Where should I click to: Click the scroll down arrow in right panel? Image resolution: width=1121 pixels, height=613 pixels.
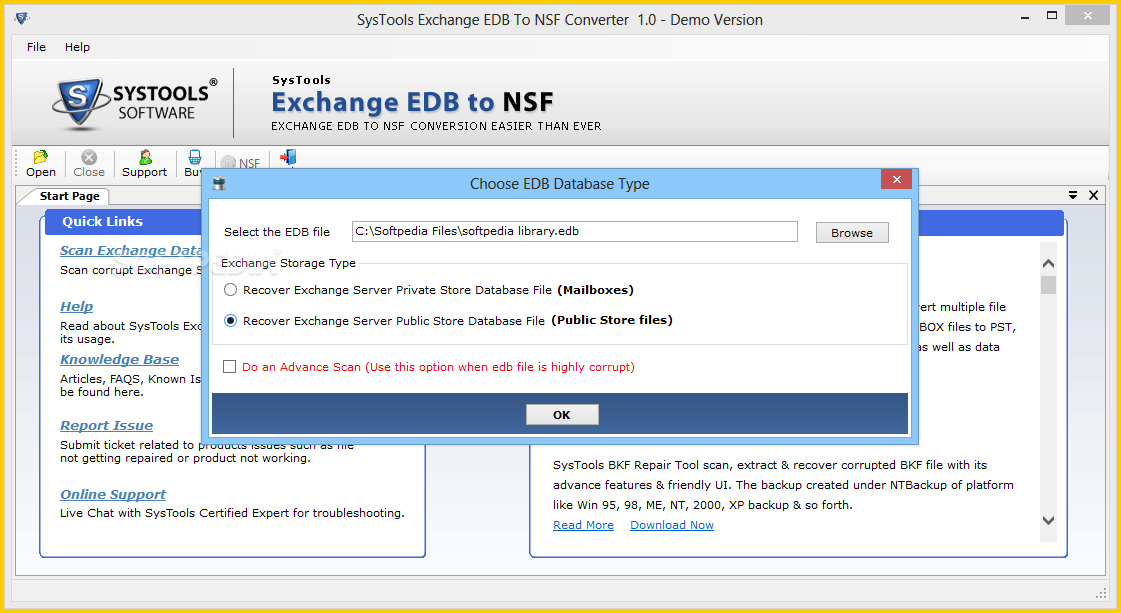1048,520
